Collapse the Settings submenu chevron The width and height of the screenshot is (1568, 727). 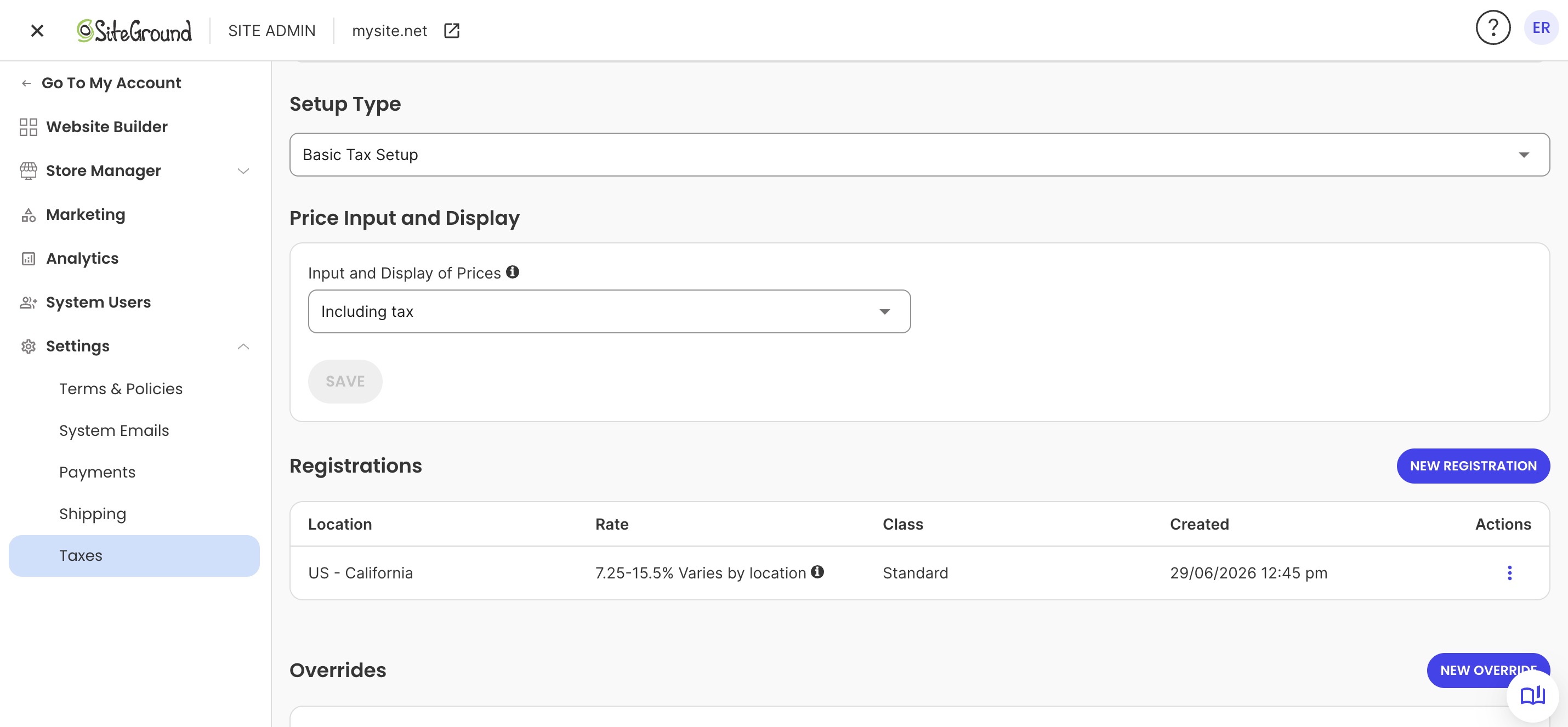coord(243,347)
